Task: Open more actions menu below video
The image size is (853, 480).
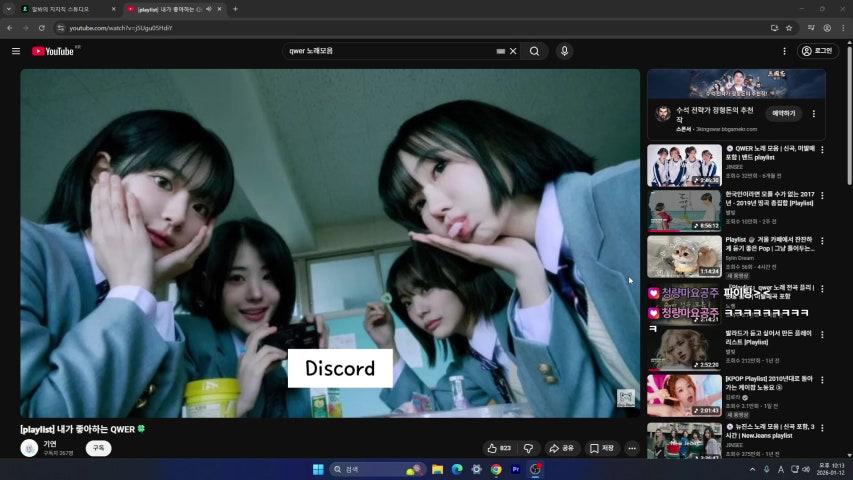Action: pyautogui.click(x=632, y=449)
